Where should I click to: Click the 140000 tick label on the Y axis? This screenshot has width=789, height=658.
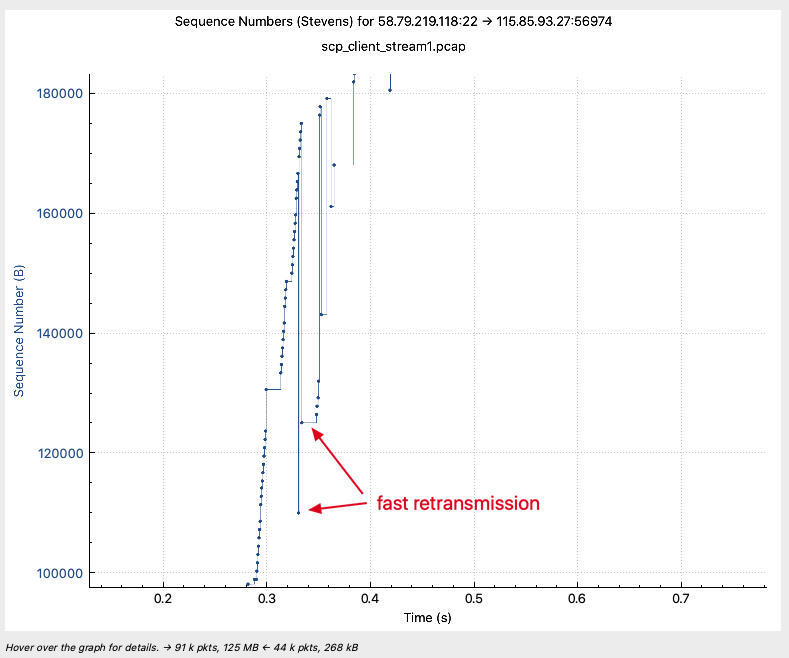coord(59,333)
